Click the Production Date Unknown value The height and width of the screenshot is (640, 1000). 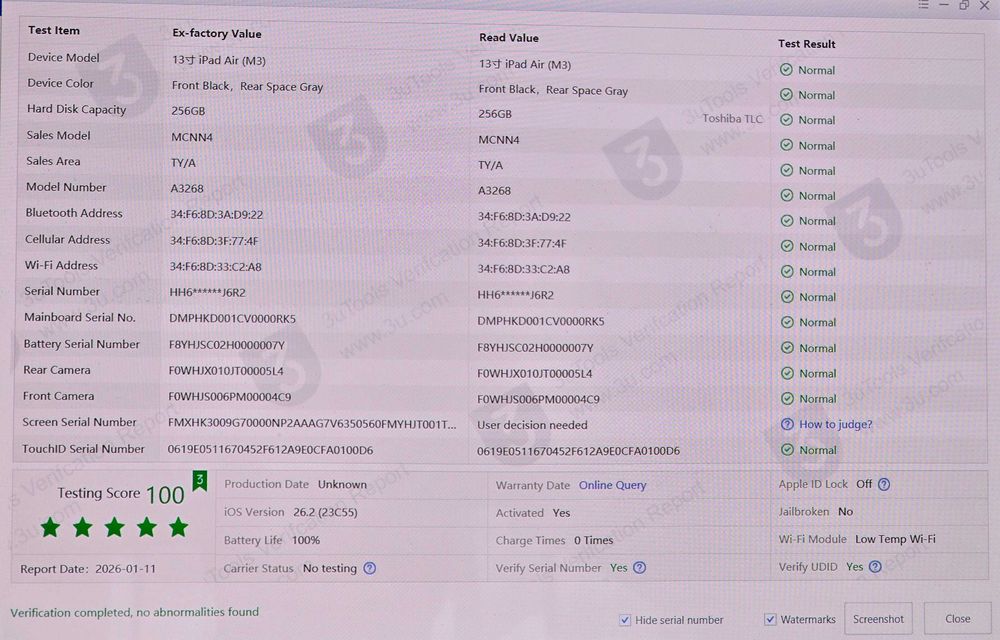click(x=342, y=484)
